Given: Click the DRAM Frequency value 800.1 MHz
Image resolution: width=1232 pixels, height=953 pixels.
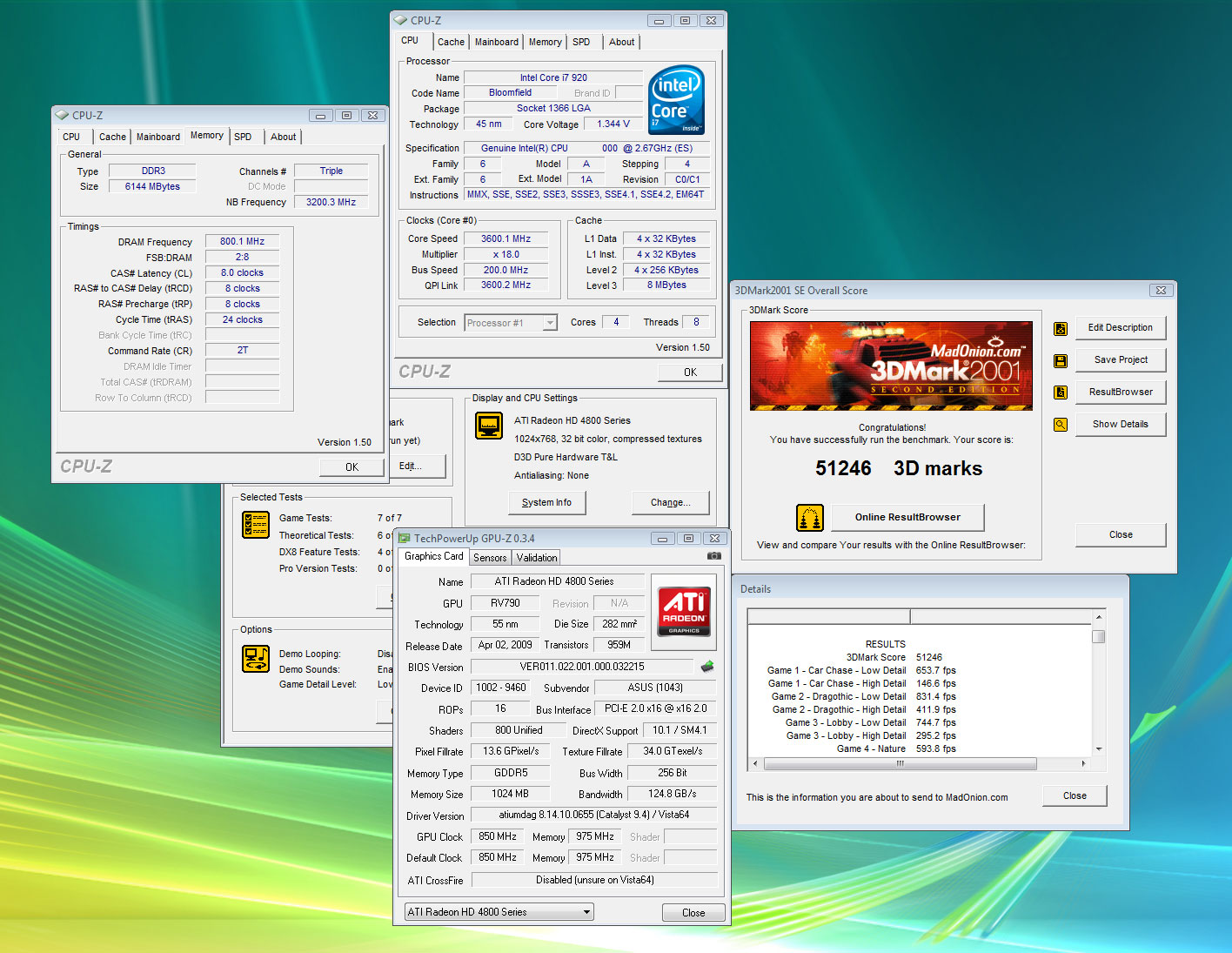Looking at the screenshot, I should pyautogui.click(x=242, y=242).
